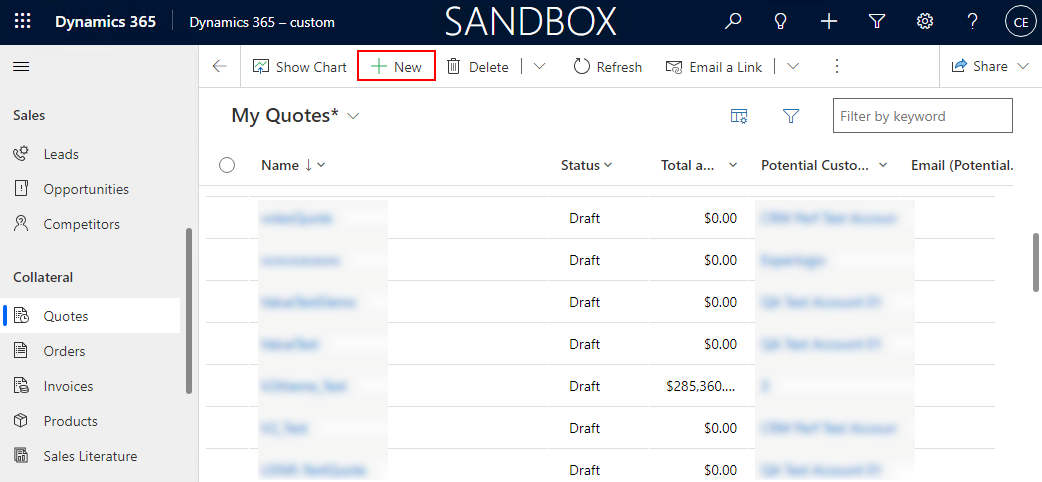Open the assistant lightbulb icon
This screenshot has height=482, width=1042.
pos(781,22)
